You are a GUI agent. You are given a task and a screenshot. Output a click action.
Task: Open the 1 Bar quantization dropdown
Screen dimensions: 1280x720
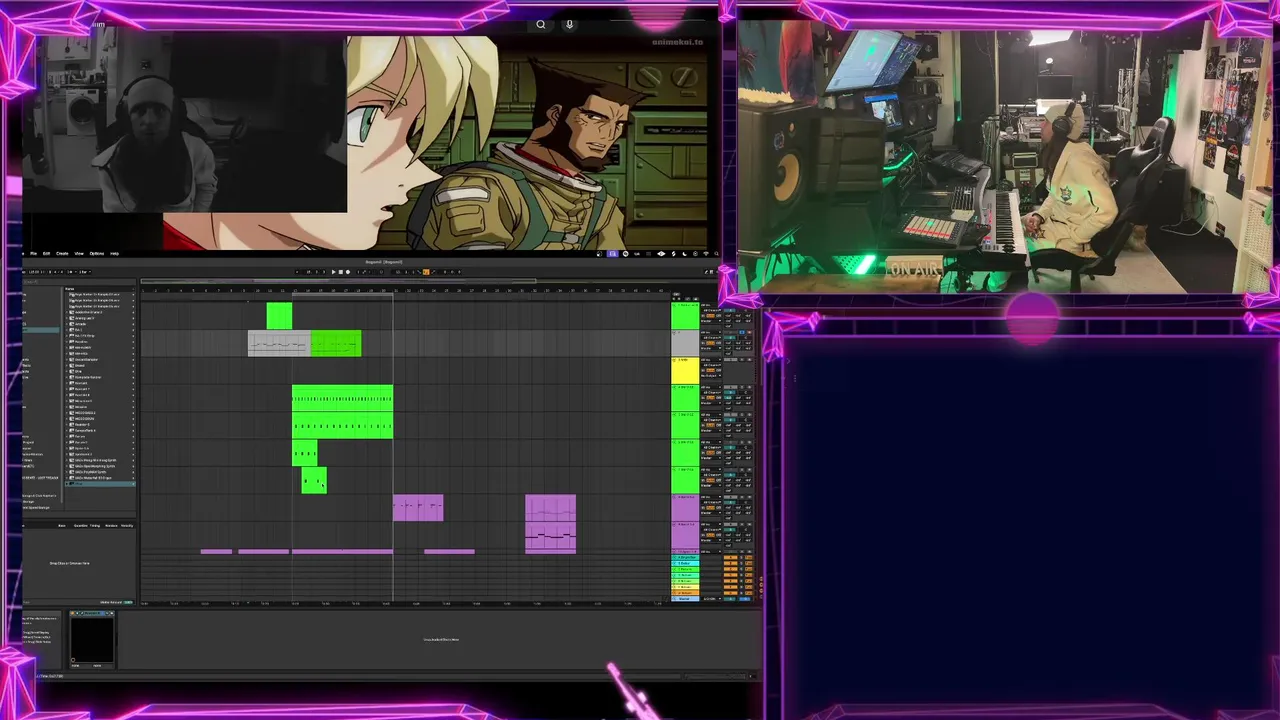[x=85, y=272]
